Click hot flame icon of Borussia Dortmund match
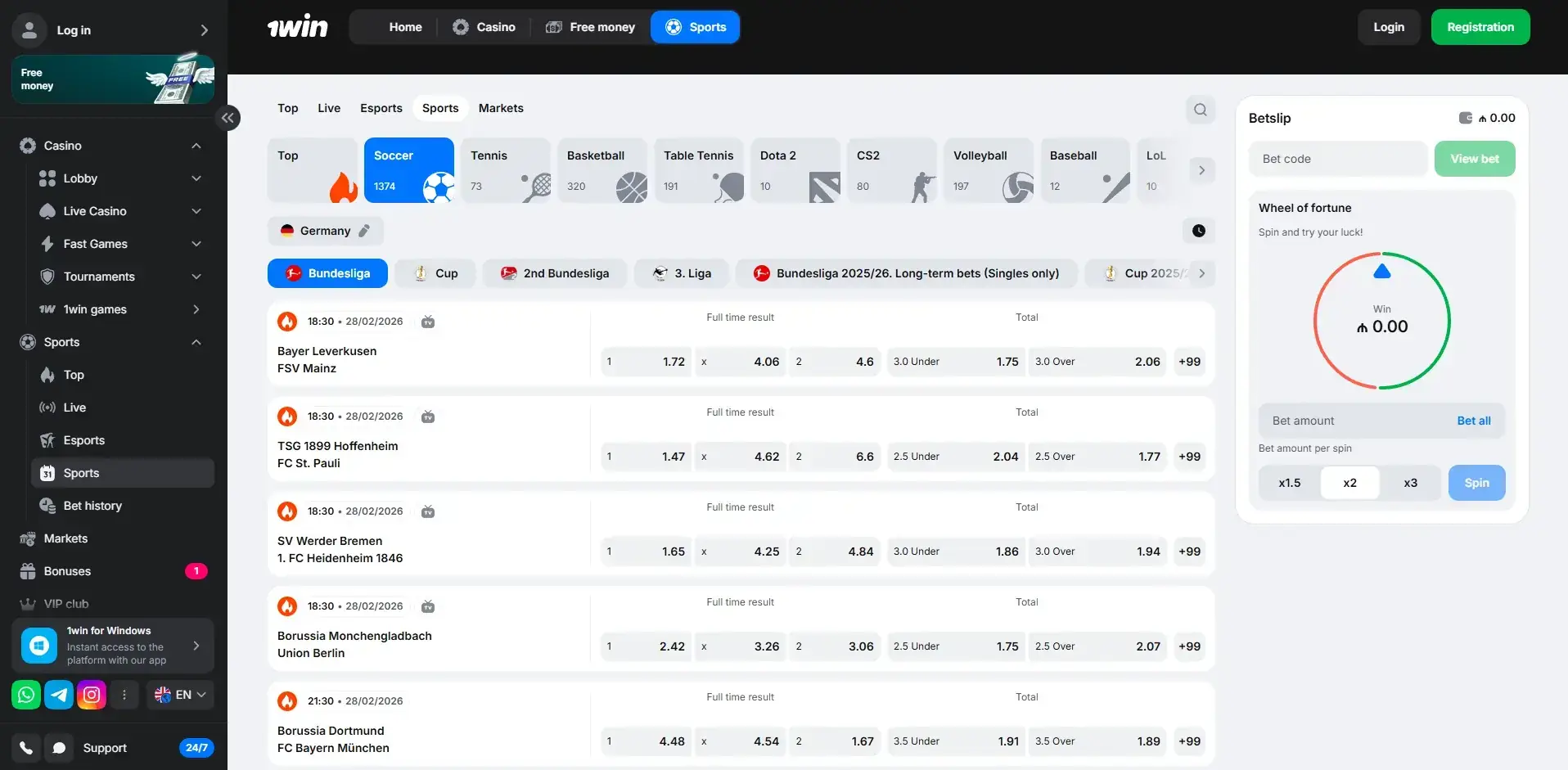This screenshot has height=770, width=1568. coord(287,701)
